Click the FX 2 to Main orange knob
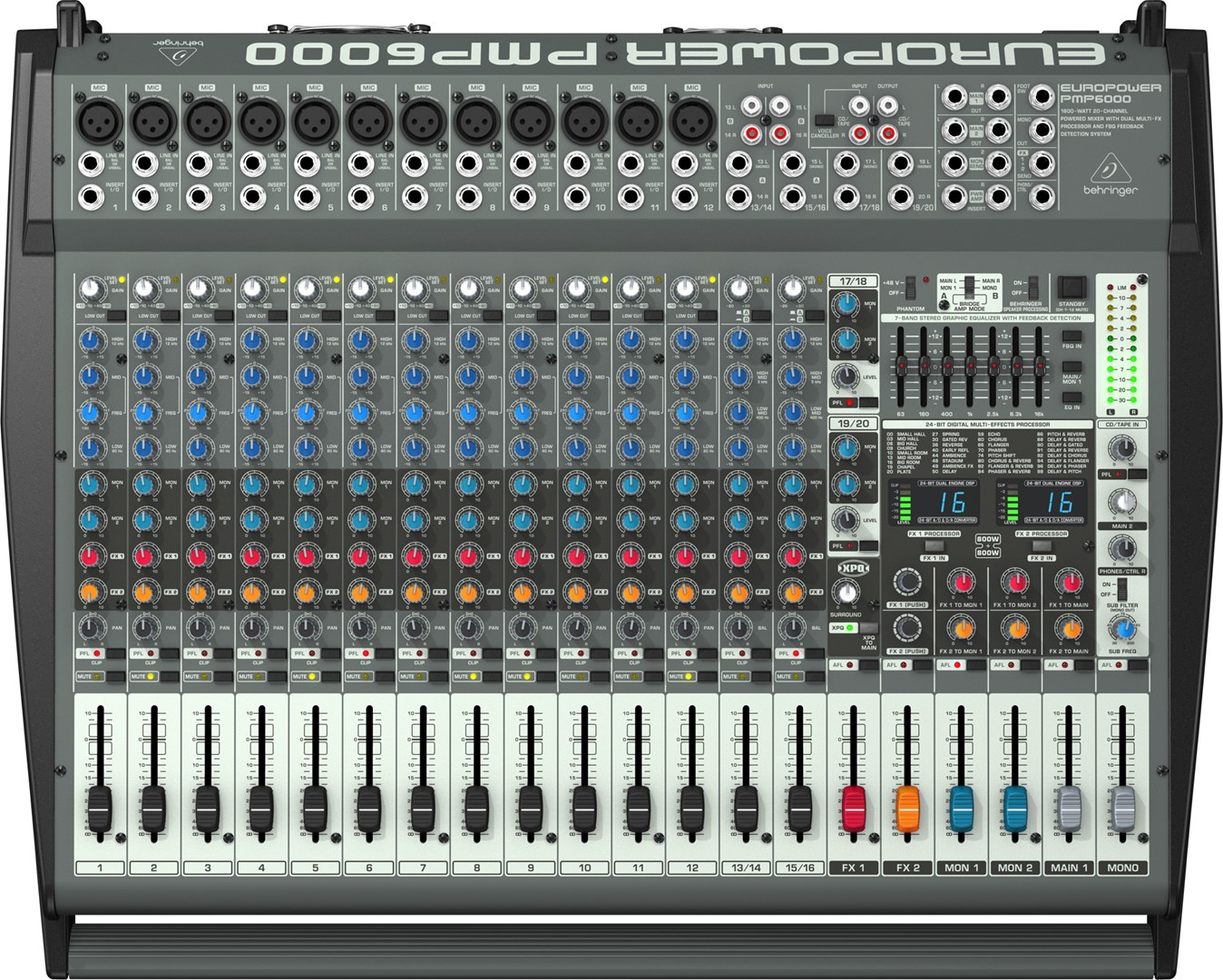Screen dimensions: 1223x980 click(x=1068, y=628)
